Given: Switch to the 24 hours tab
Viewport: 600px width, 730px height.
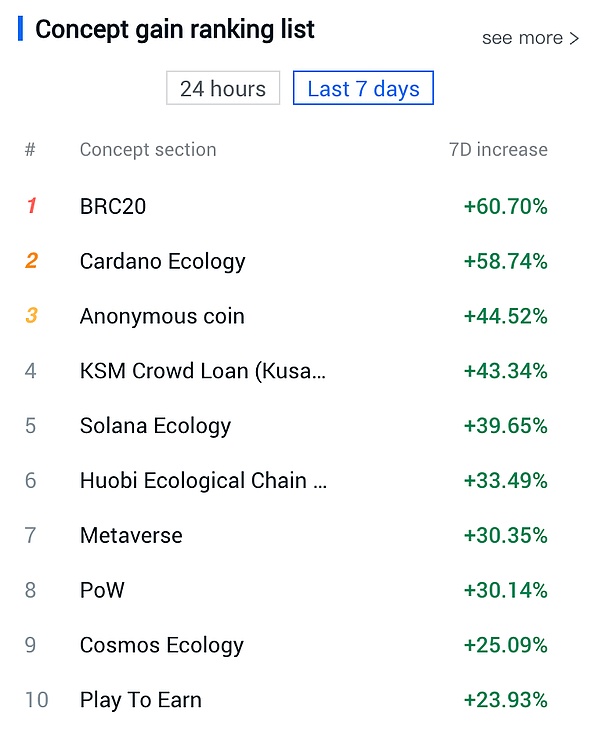Looking at the screenshot, I should (x=223, y=88).
